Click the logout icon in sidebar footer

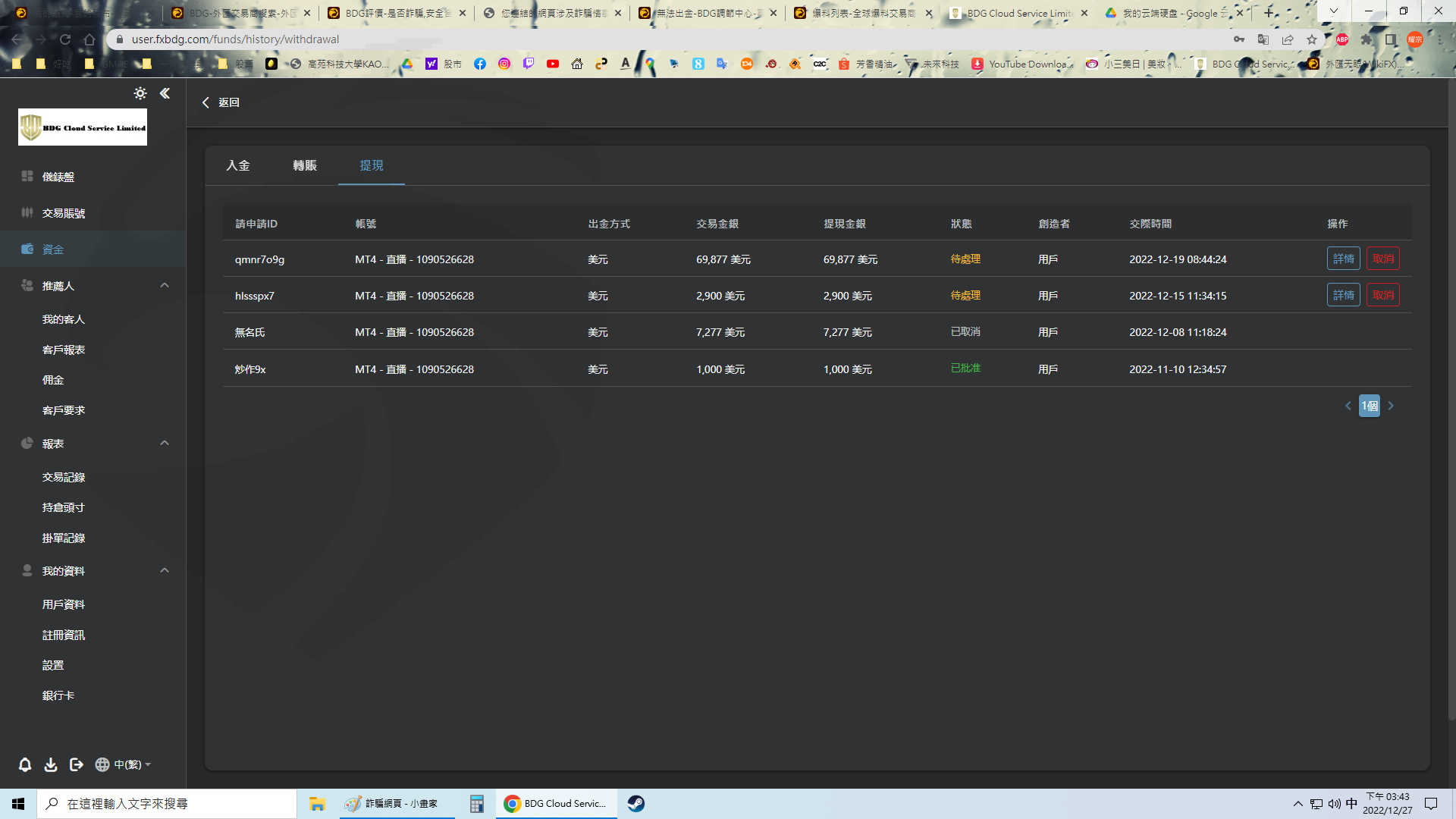tap(76, 764)
